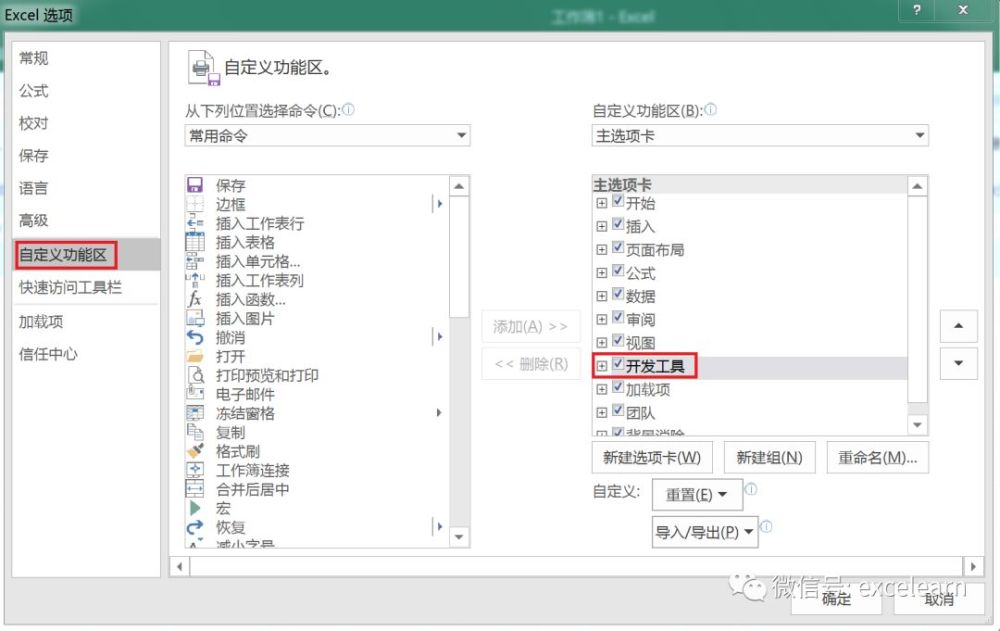
Task: Toggle the 开发工具 checkbox
Action: tap(617, 364)
